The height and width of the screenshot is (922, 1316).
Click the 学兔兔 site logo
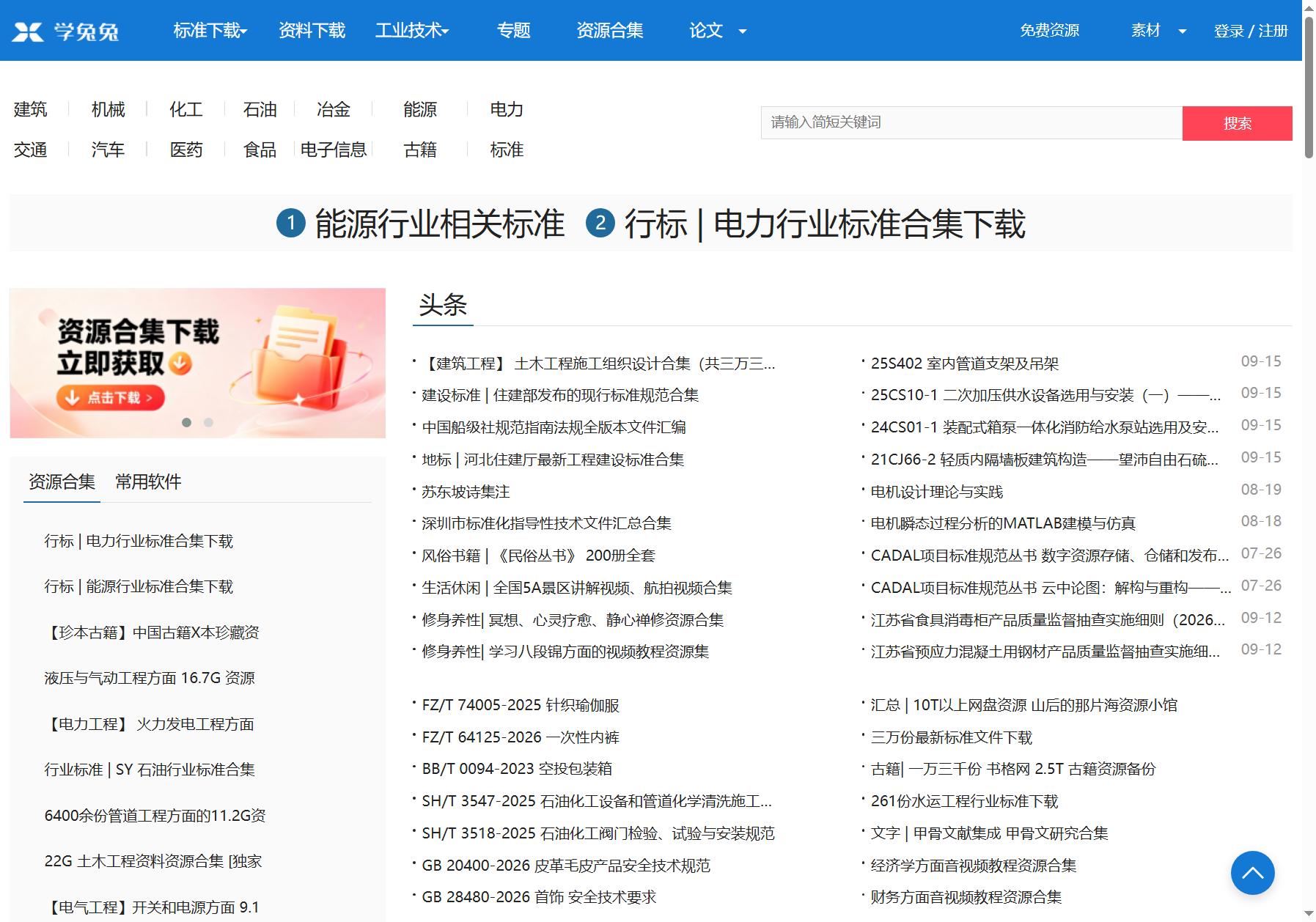[x=65, y=32]
